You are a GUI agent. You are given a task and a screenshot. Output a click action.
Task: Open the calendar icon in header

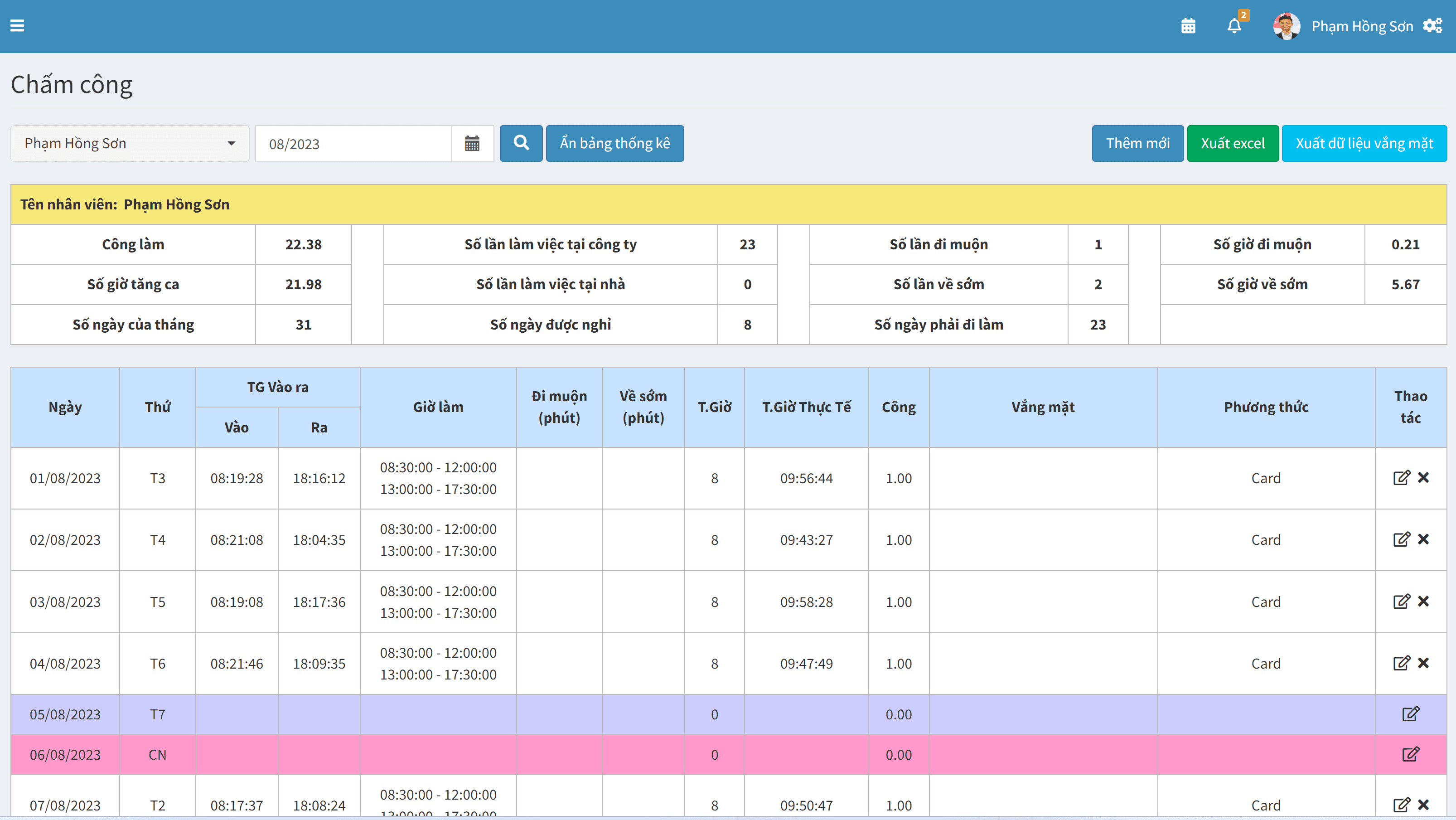[x=1188, y=26]
